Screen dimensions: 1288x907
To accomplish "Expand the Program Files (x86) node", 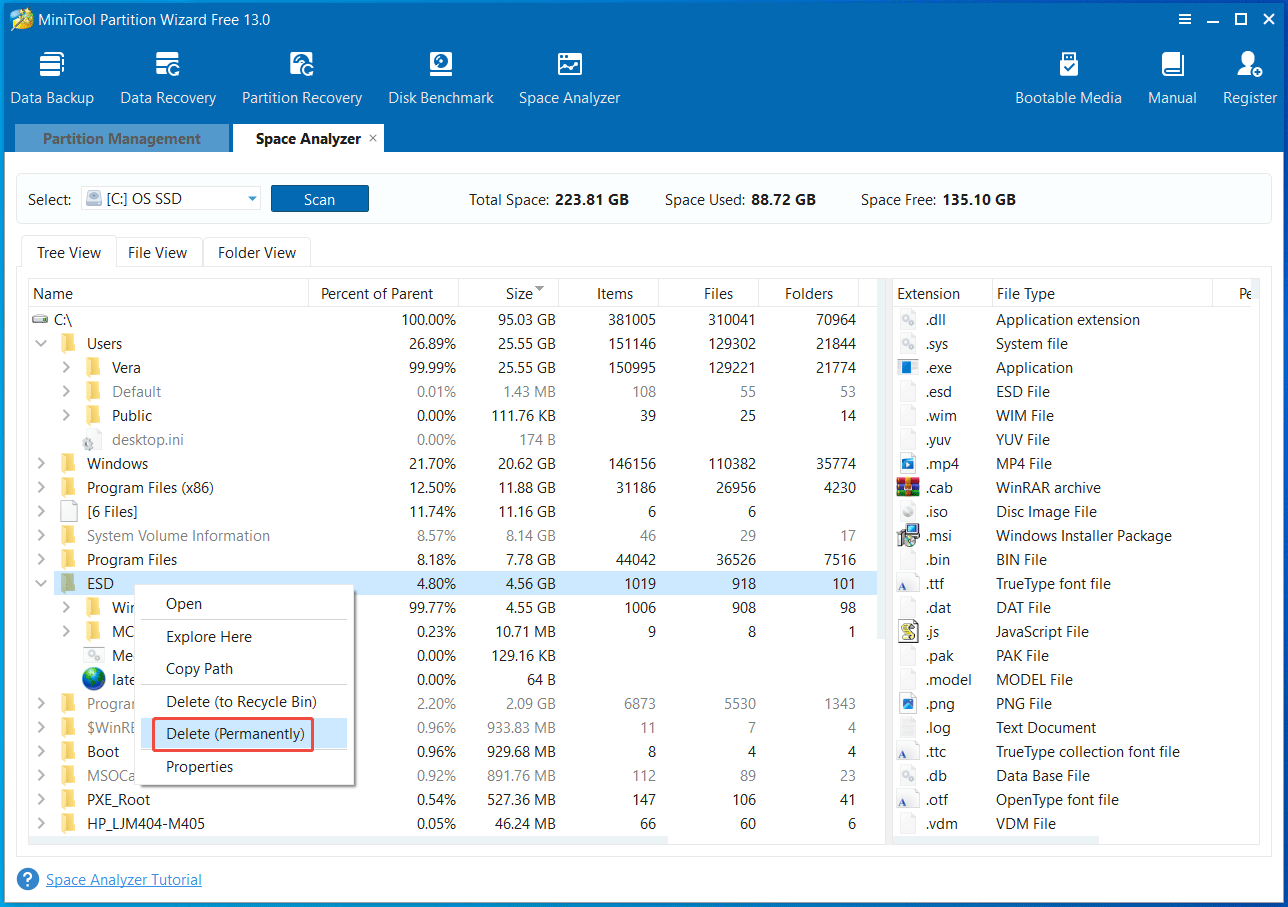I will (41, 487).
